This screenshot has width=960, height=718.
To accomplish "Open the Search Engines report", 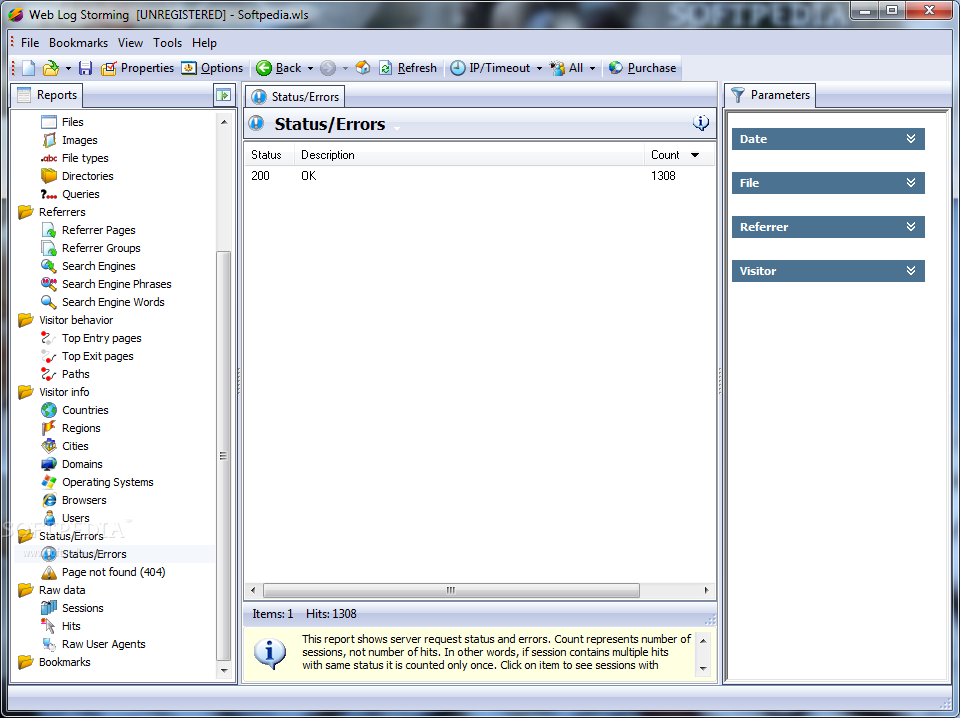I will click(x=99, y=266).
